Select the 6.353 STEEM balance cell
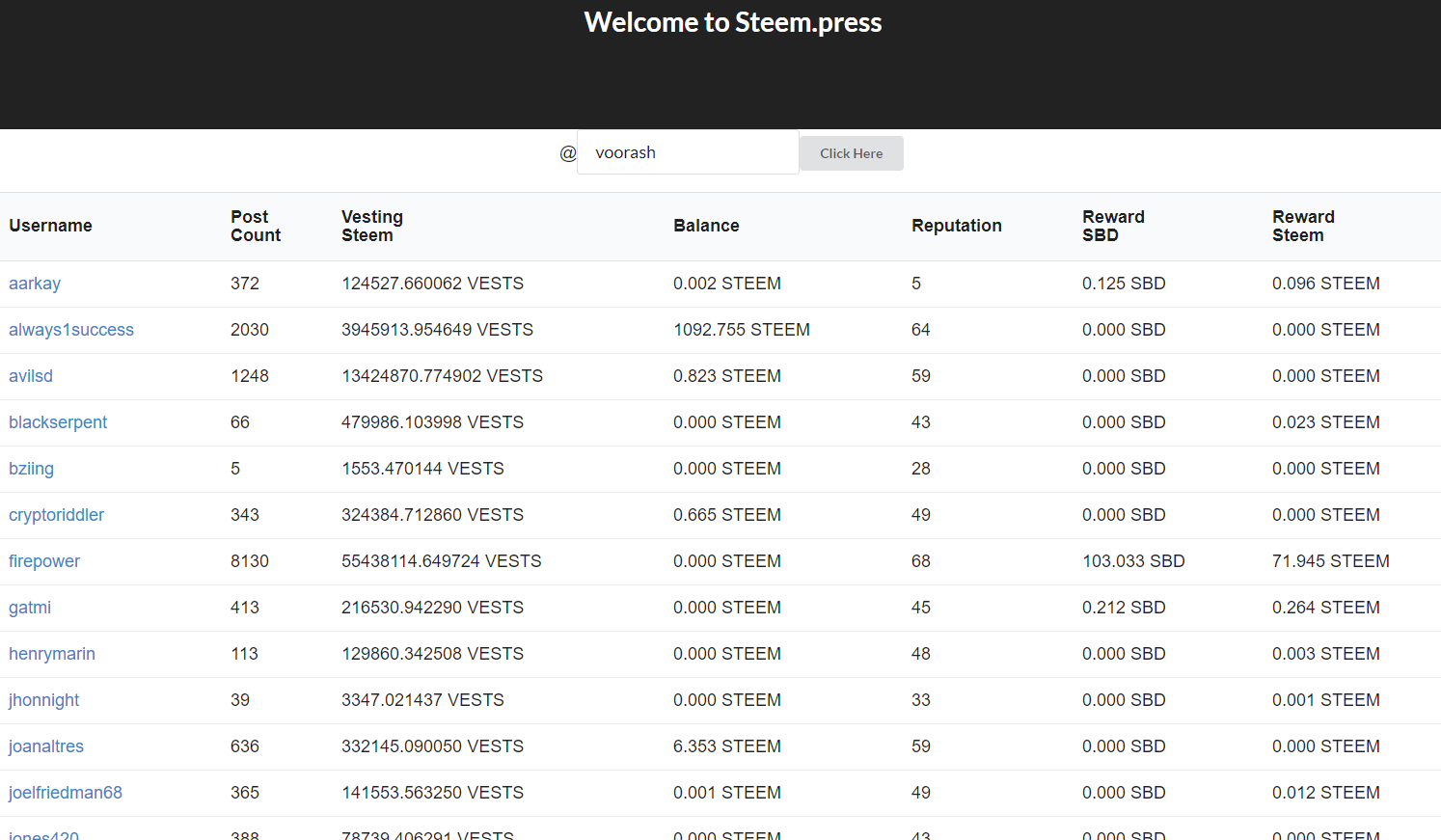Image resolution: width=1441 pixels, height=840 pixels. [727, 746]
